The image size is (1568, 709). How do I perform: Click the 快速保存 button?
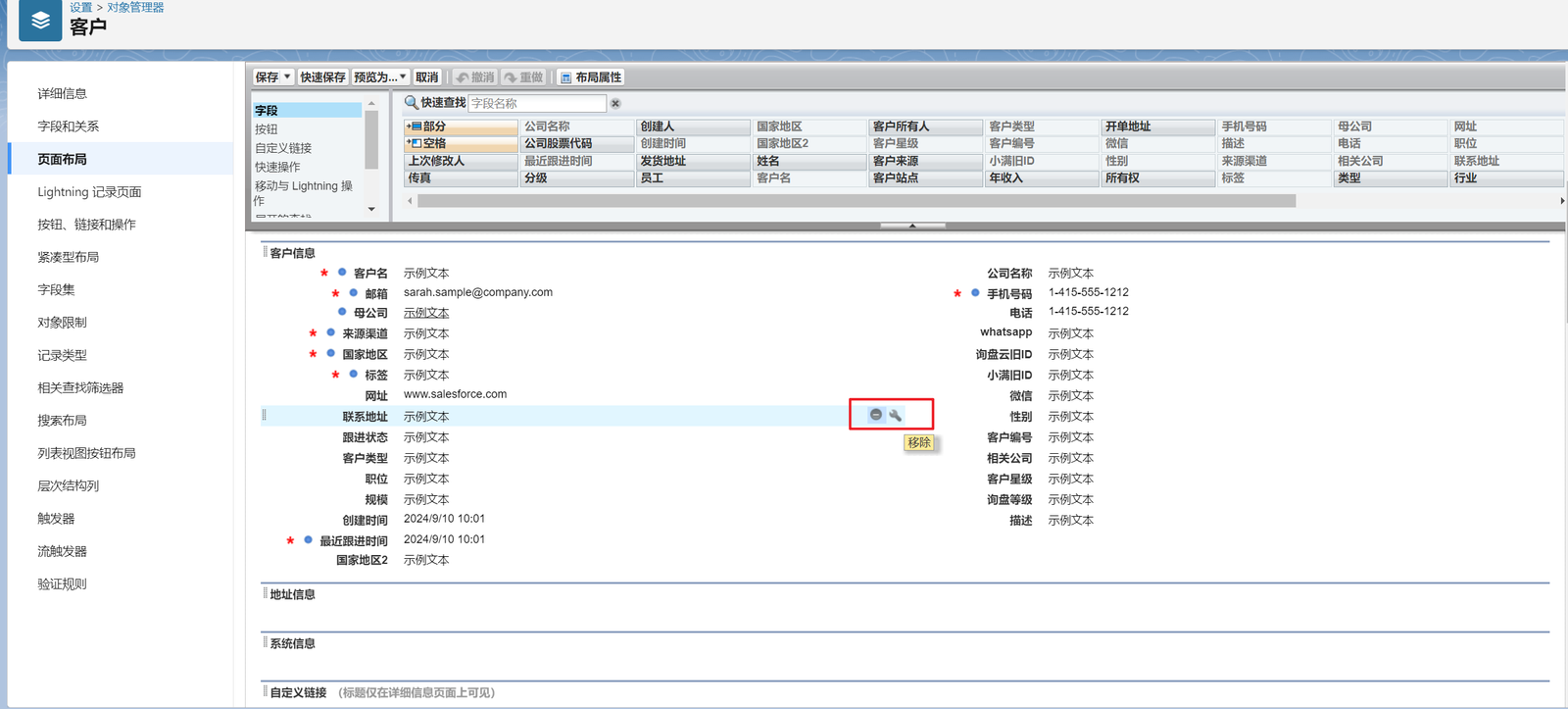point(322,77)
